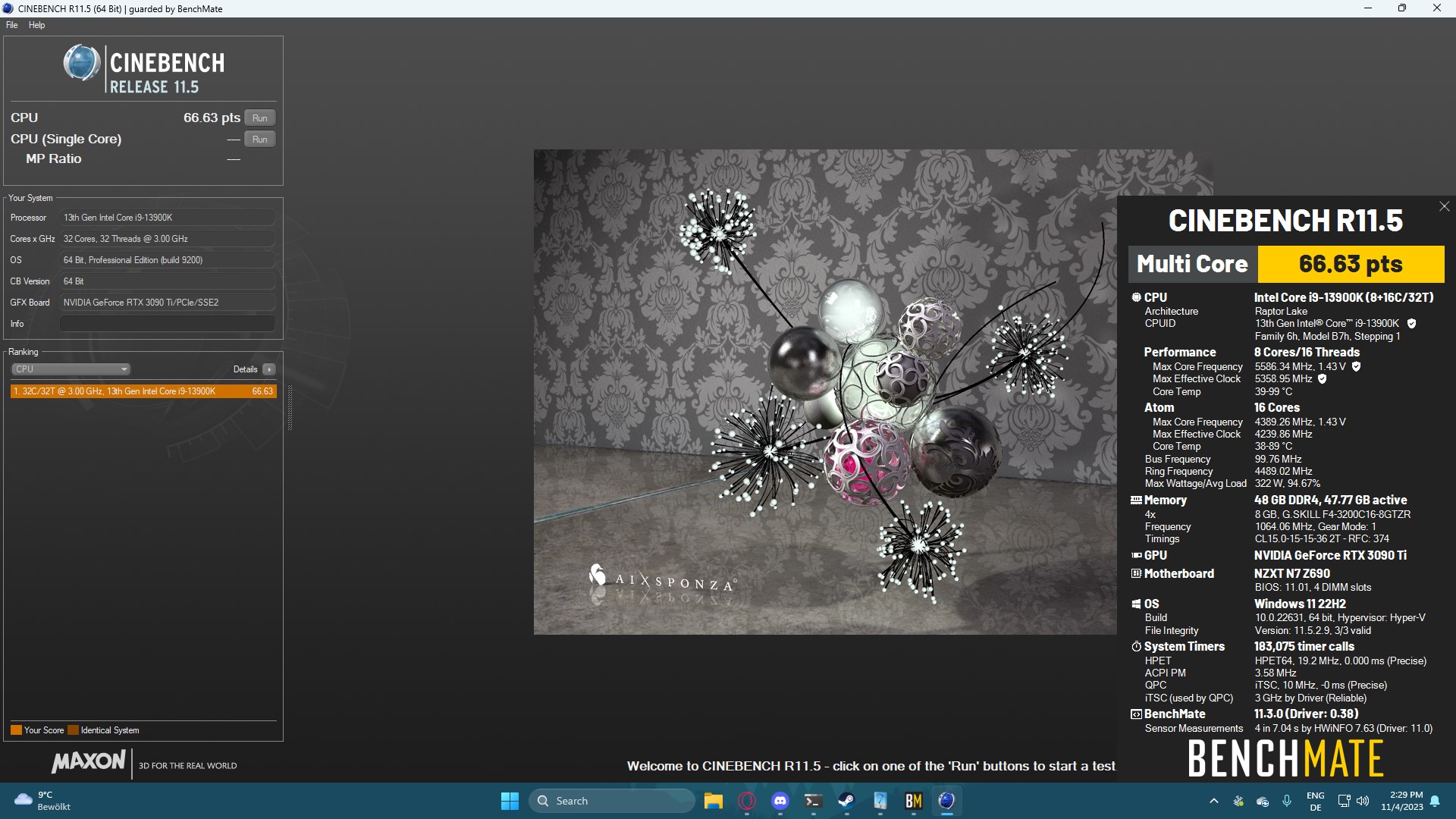
Task: Click the GPU section icon
Action: [x=1136, y=556]
